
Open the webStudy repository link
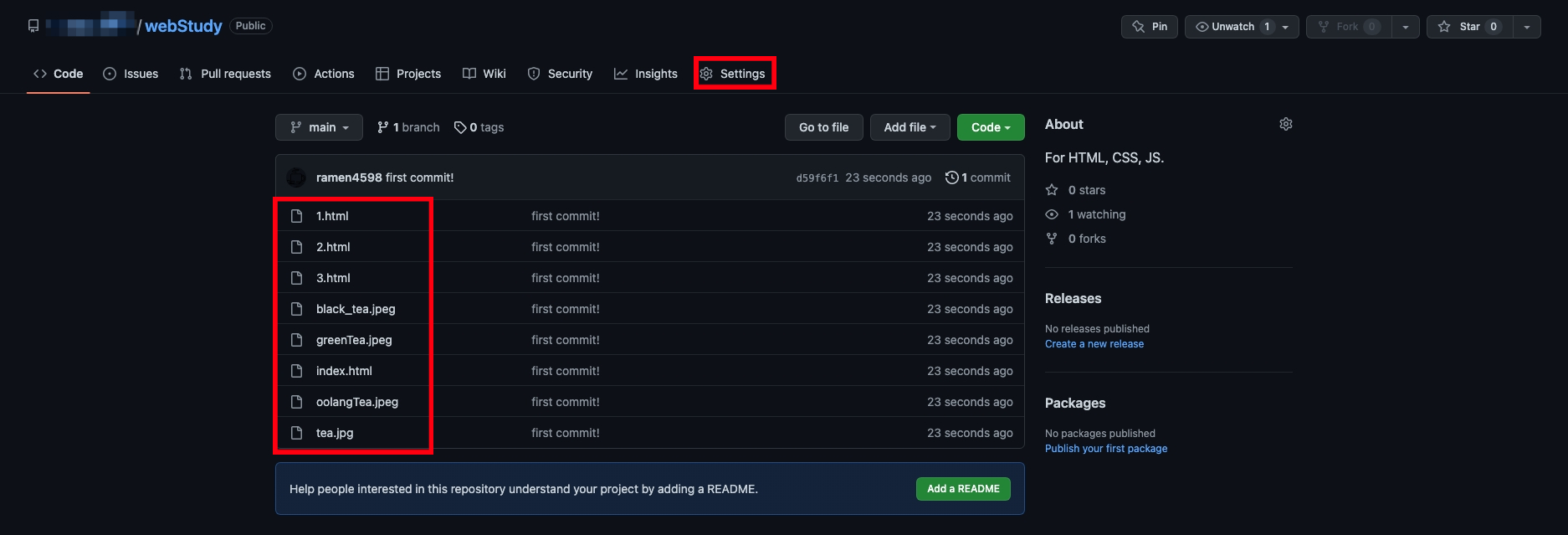point(183,26)
